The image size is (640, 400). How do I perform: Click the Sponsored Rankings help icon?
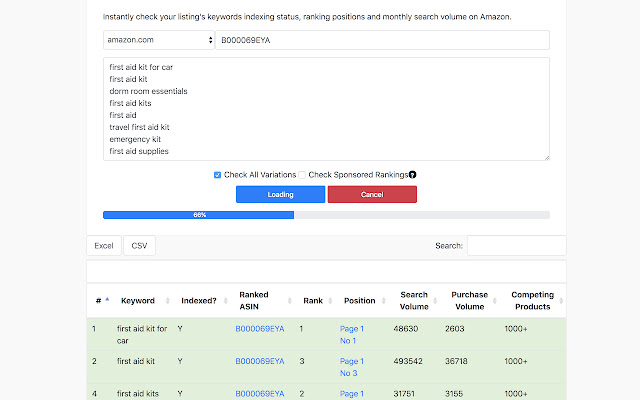(x=412, y=175)
